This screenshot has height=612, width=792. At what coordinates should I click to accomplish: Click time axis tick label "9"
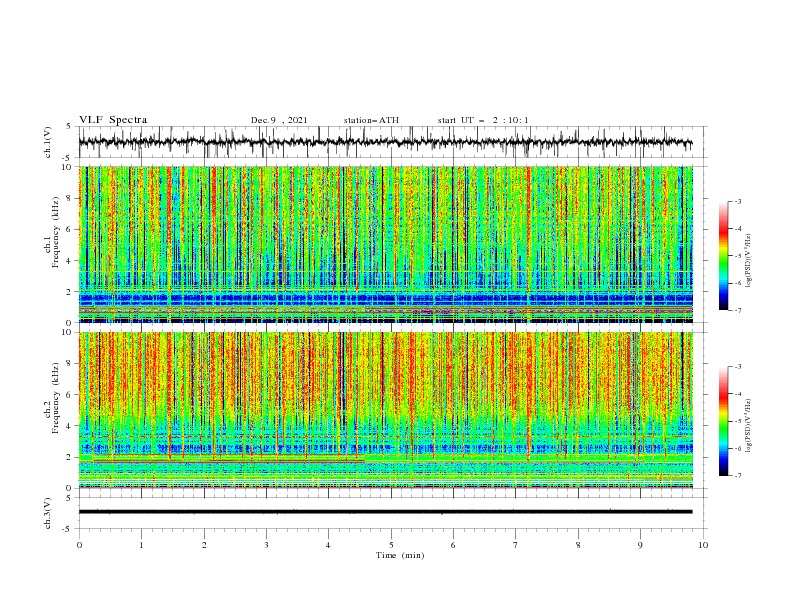pos(640,545)
